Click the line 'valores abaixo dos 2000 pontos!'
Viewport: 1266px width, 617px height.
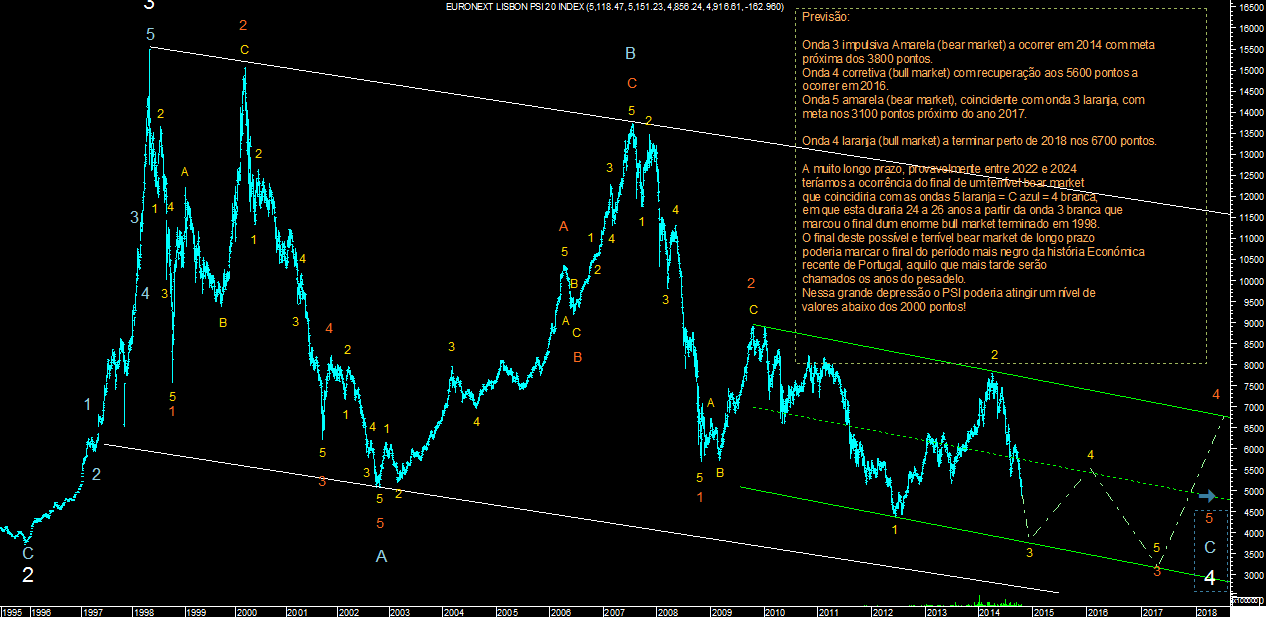click(884, 306)
